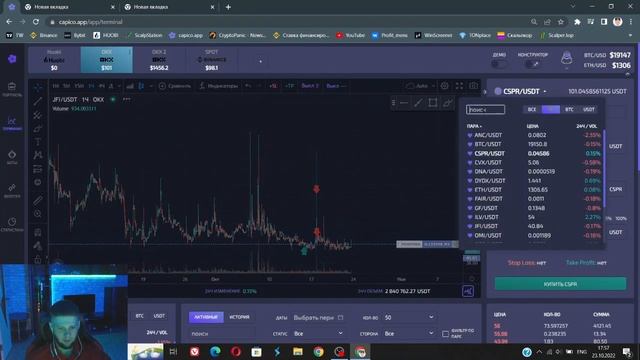The width and height of the screenshot is (640, 360).
Task: Open the portfolio briefcase sidebar icon
Action: click(12, 87)
